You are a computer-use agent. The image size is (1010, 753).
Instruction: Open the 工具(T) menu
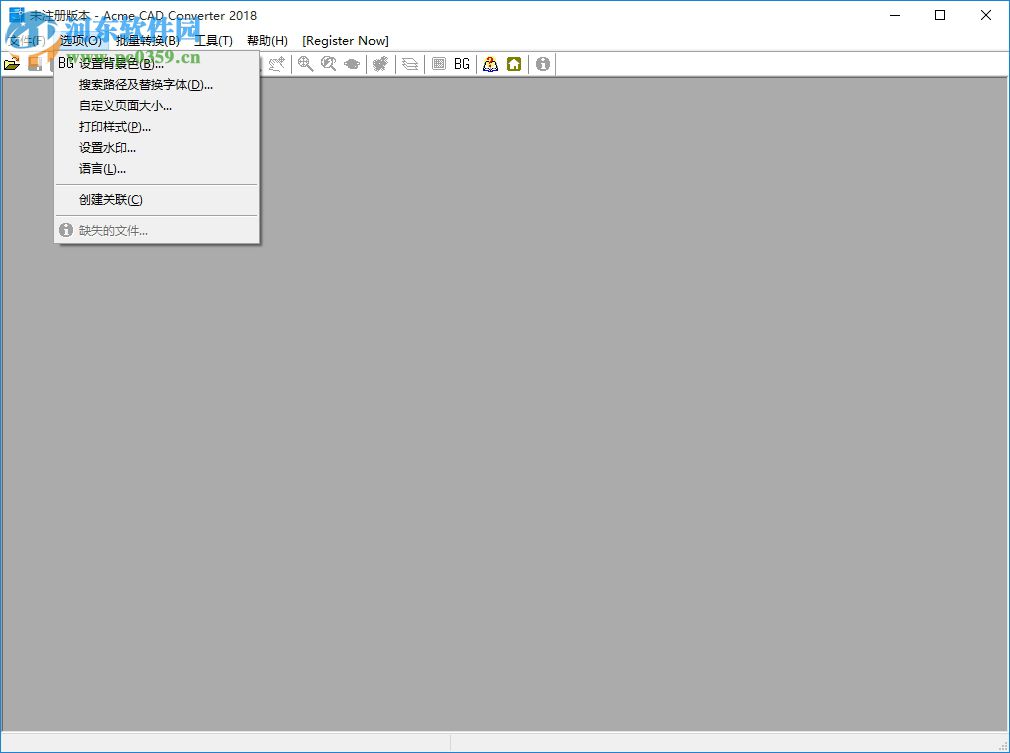(213, 41)
